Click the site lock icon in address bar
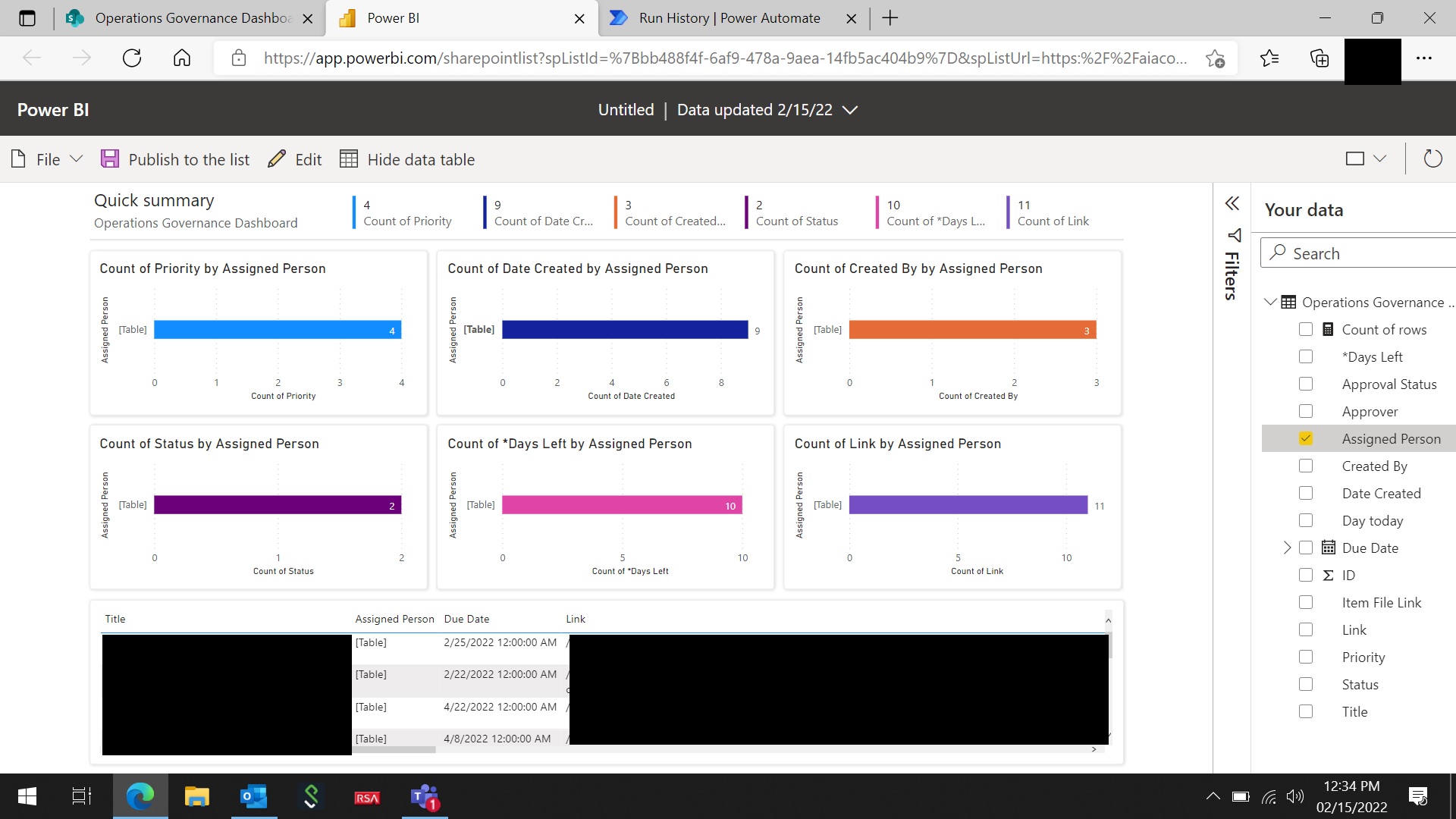Image resolution: width=1456 pixels, height=819 pixels. click(239, 58)
